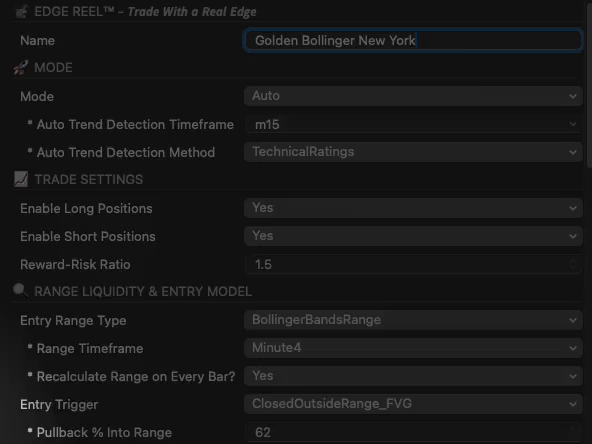Viewport: 592px width, 444px height.
Task: Click the 'Entry Range Type' label
Action: 73,321
